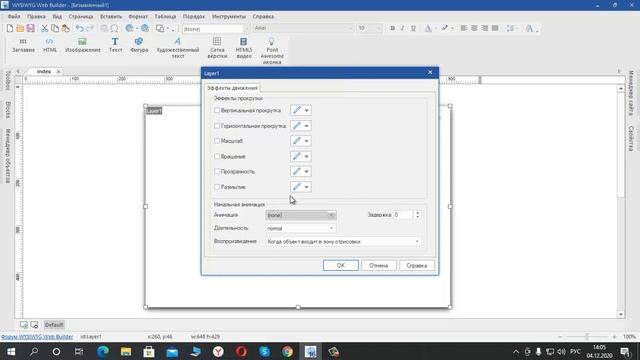This screenshot has height=360, width=640.
Task: Justify text in toolbar
Action: (x=495, y=28)
